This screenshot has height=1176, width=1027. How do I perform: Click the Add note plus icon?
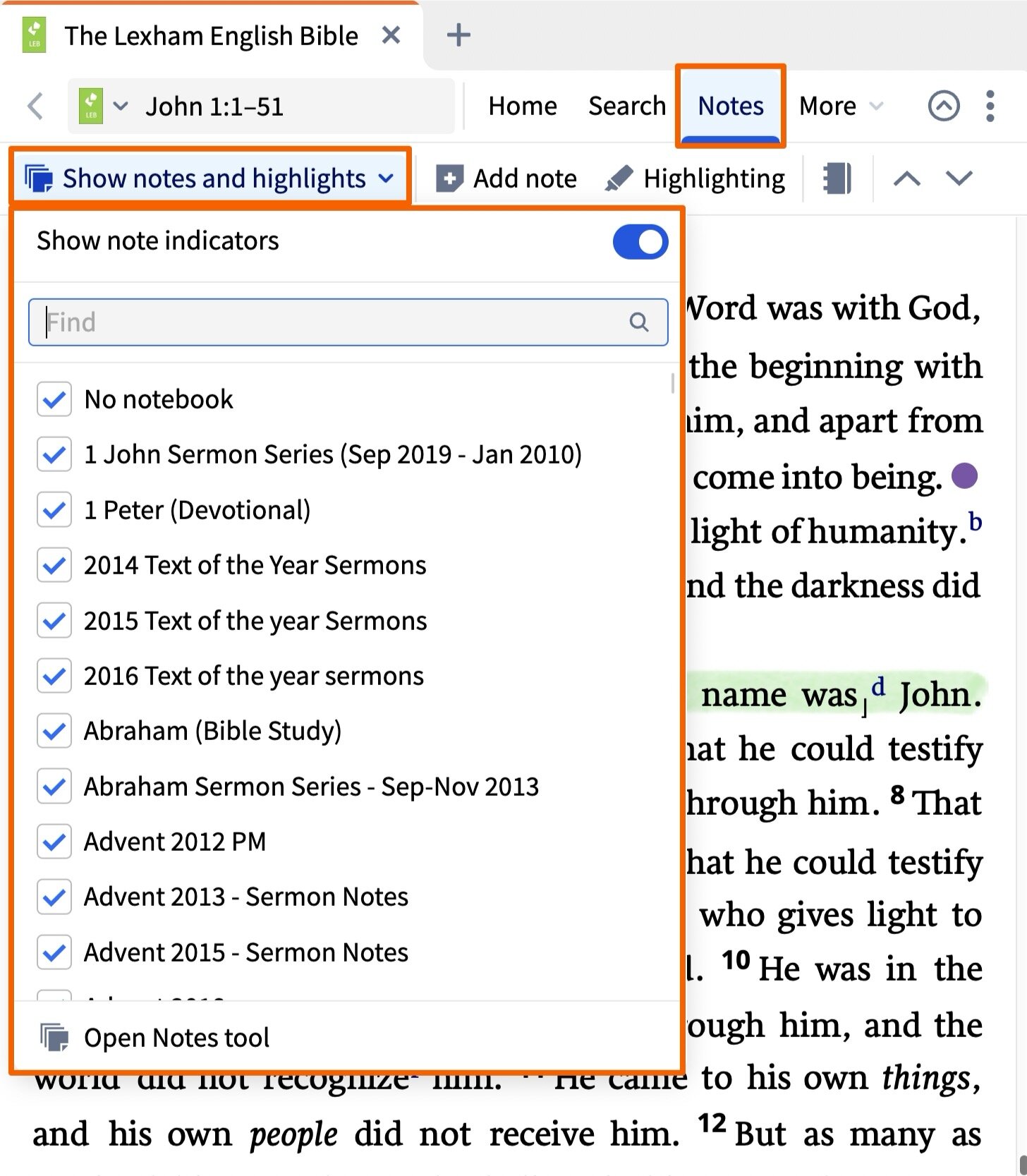coord(449,178)
